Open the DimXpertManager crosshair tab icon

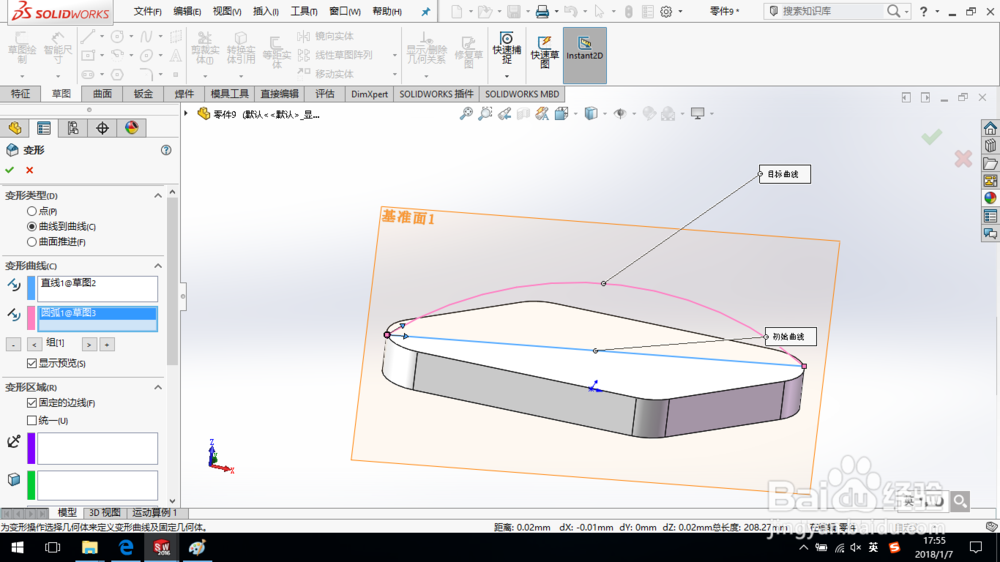coord(102,128)
